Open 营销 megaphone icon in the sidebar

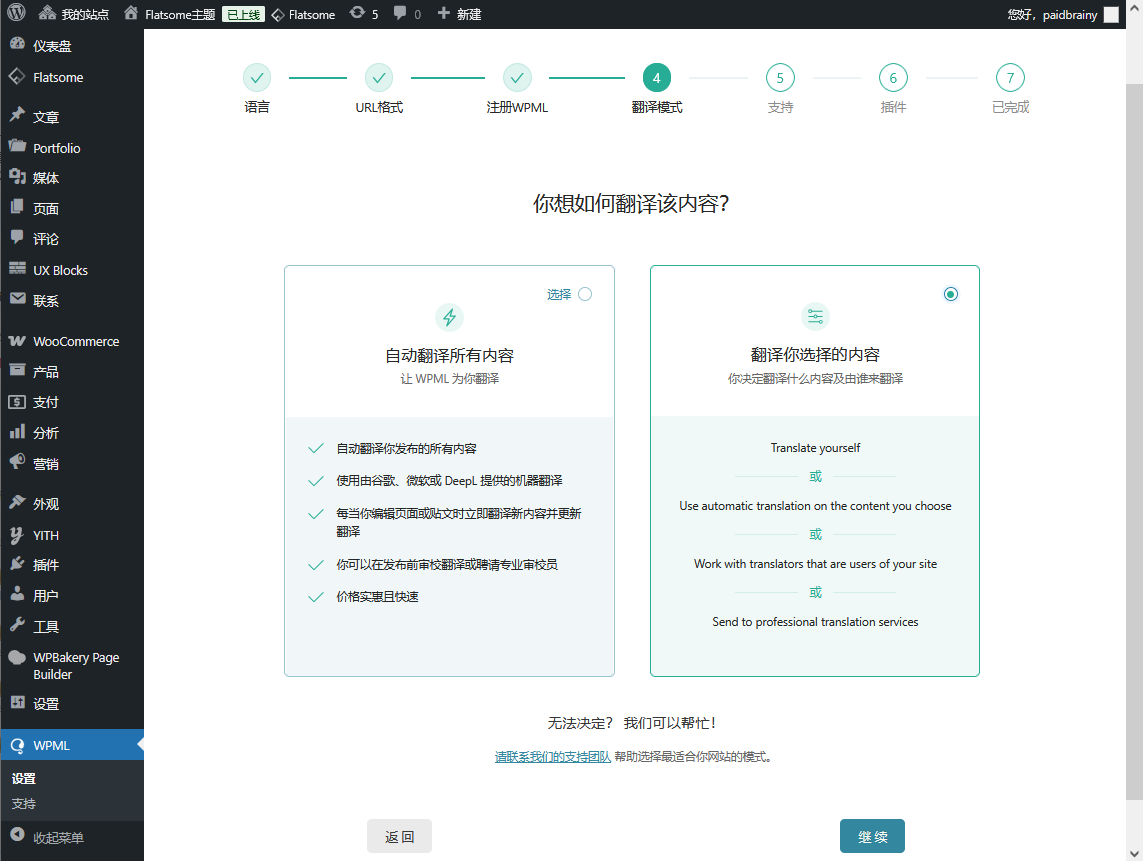17,462
